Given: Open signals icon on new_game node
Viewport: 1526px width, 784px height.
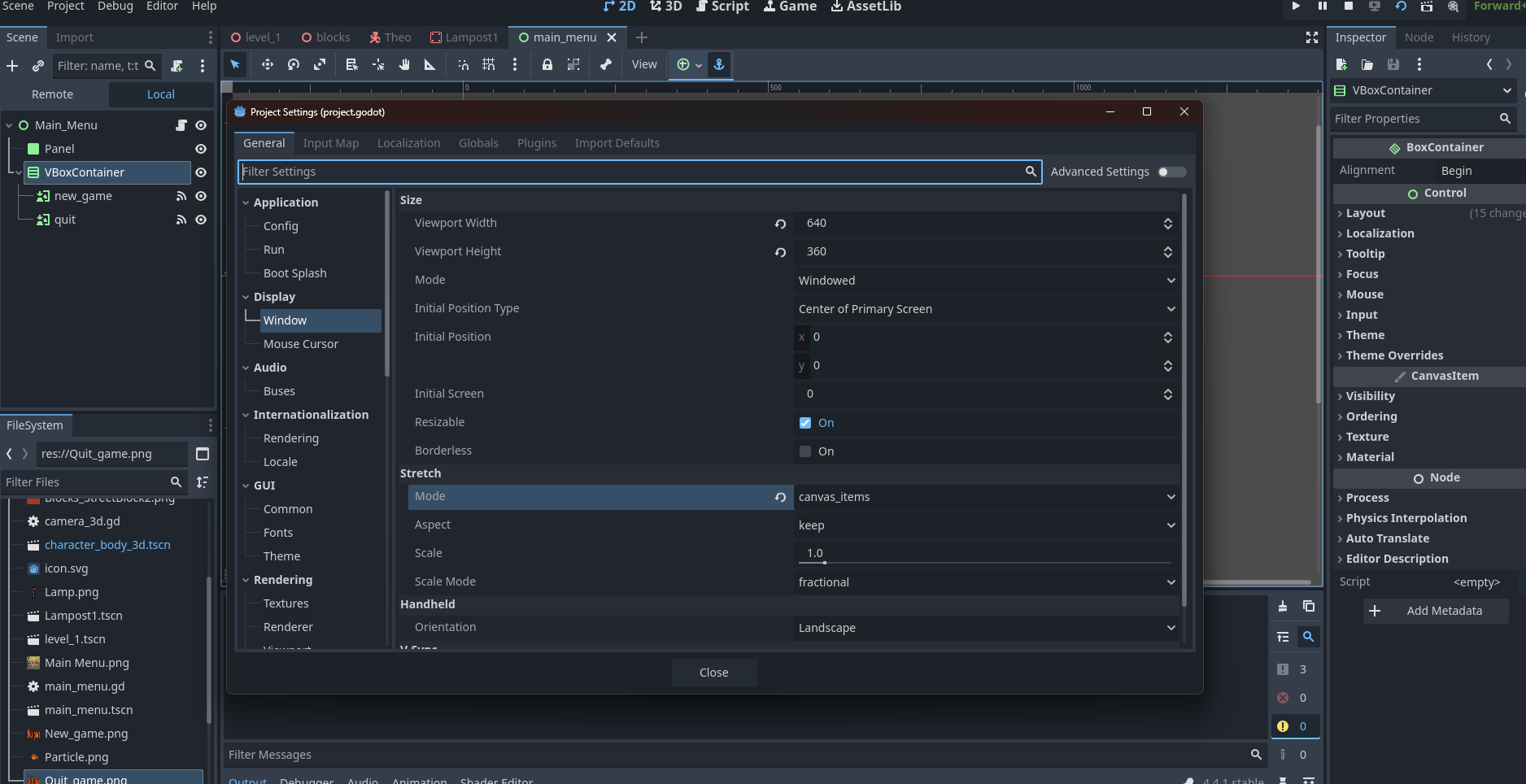Looking at the screenshot, I should (x=181, y=196).
